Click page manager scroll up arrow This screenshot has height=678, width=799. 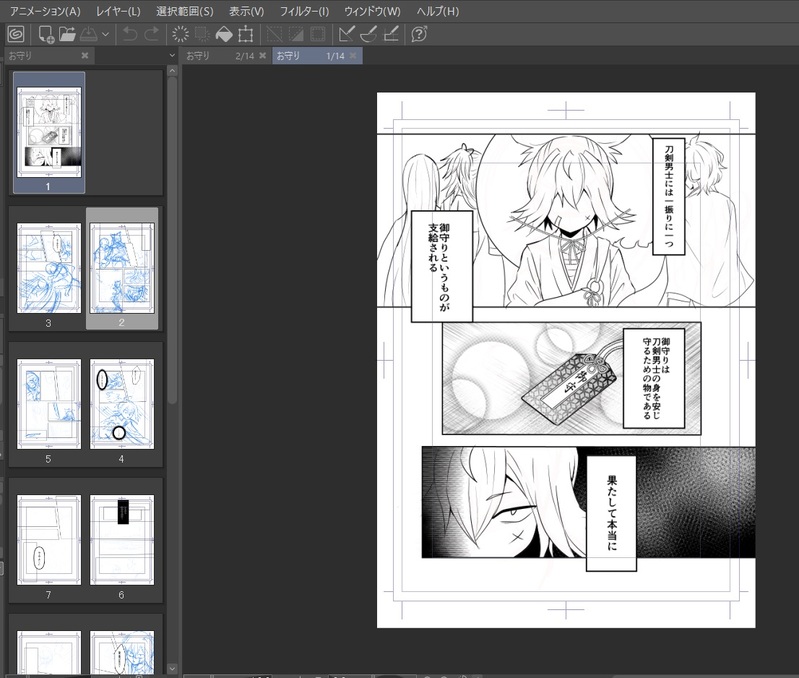pyautogui.click(x=172, y=71)
